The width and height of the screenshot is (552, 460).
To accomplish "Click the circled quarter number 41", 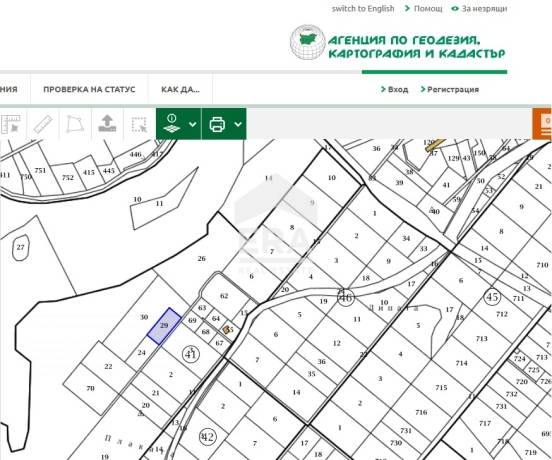I will pyautogui.click(x=190, y=354).
